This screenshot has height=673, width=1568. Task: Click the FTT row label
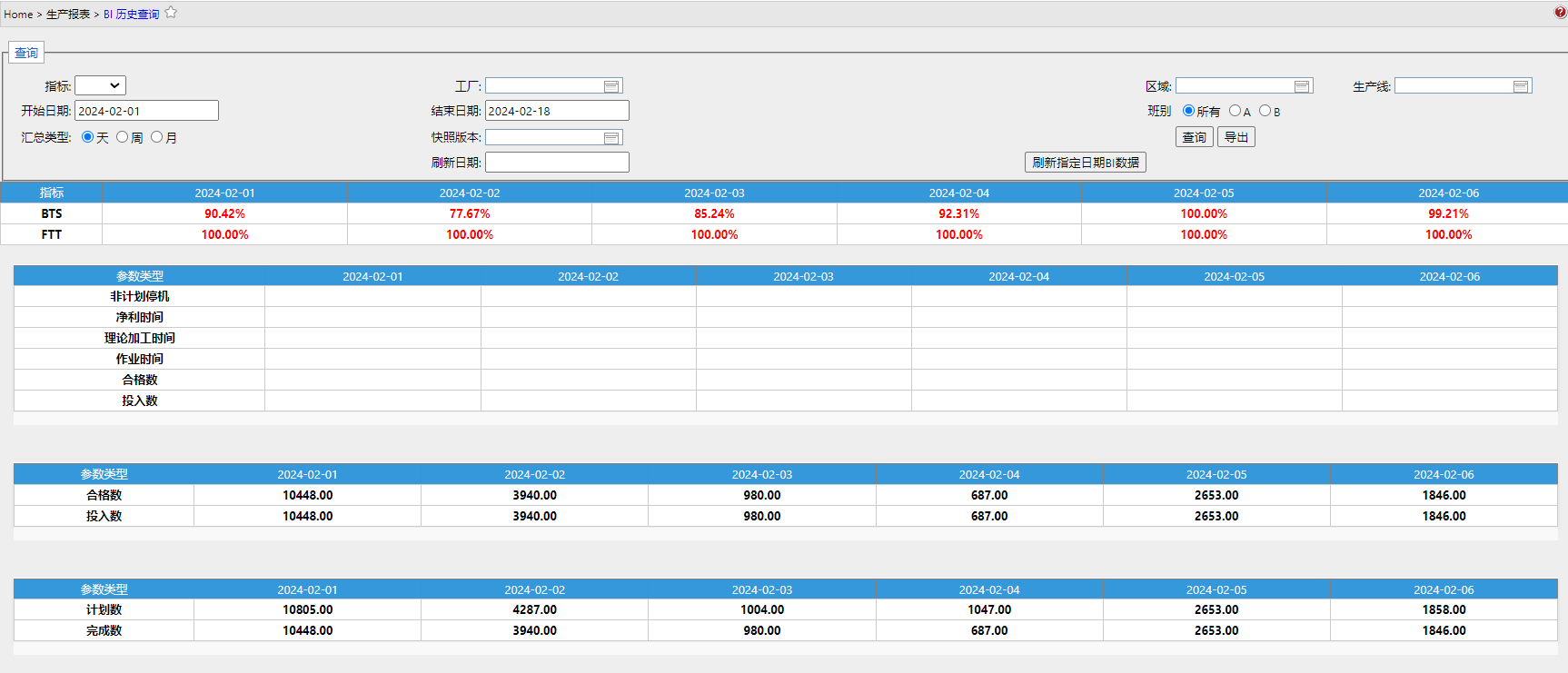click(52, 235)
